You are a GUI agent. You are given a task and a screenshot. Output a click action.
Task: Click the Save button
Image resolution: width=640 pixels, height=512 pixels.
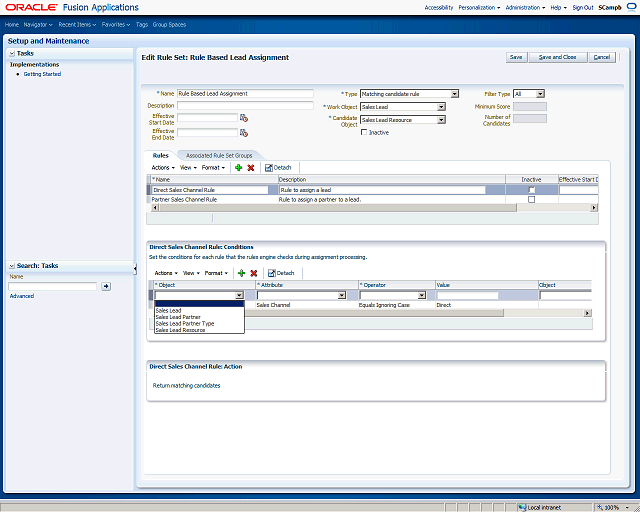point(516,57)
